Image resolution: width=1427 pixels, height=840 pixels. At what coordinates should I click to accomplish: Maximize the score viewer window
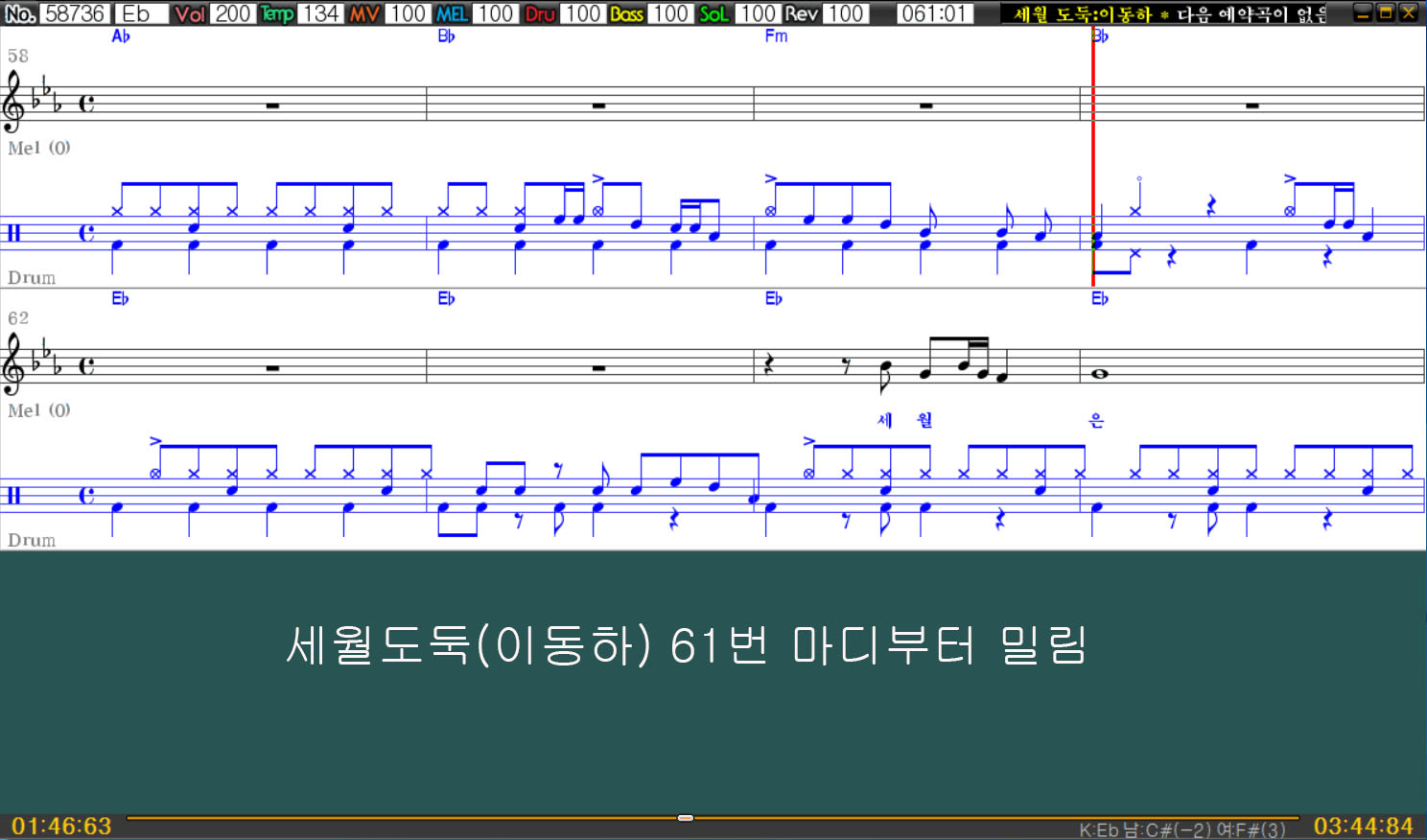click(1385, 13)
